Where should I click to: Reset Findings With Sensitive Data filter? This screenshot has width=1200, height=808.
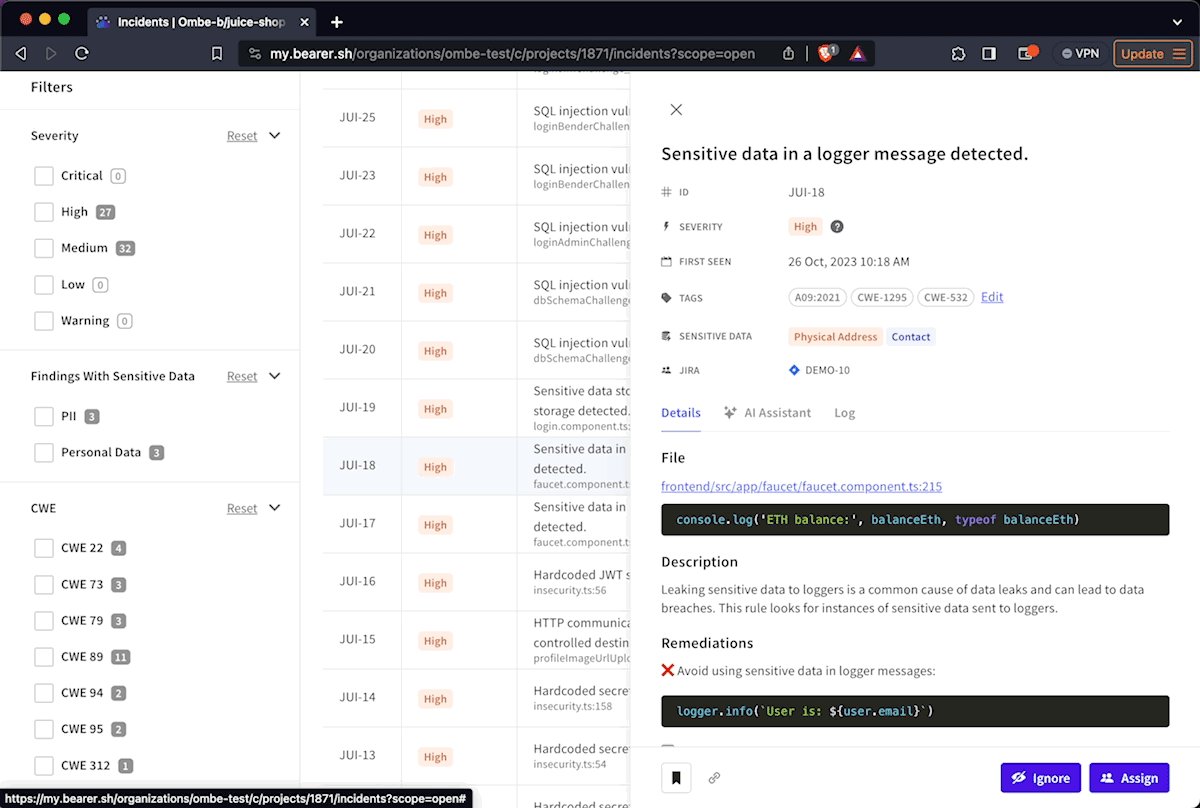(242, 377)
